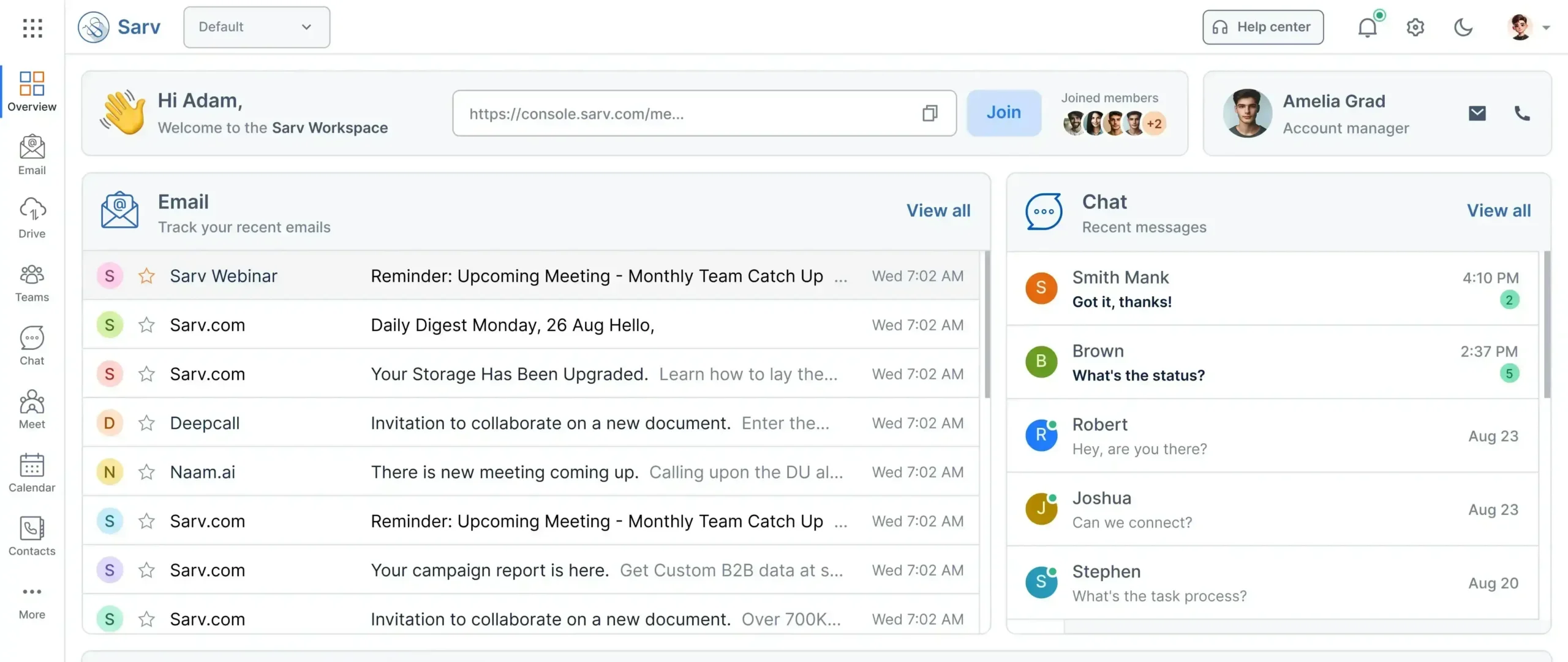This screenshot has height=662, width=1568.
Task: Open Smith Mank chat conversation
Action: point(1273,289)
